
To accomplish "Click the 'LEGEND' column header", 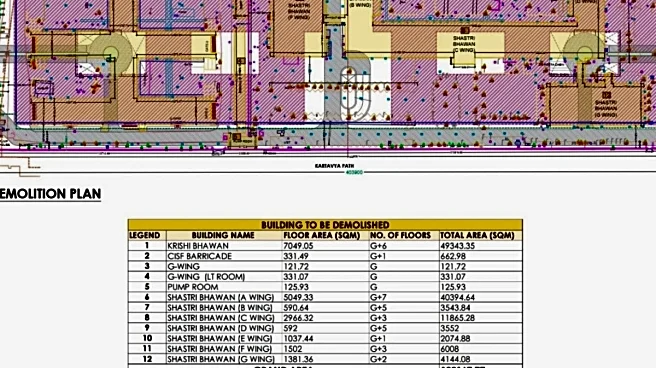I will [x=145, y=235].
